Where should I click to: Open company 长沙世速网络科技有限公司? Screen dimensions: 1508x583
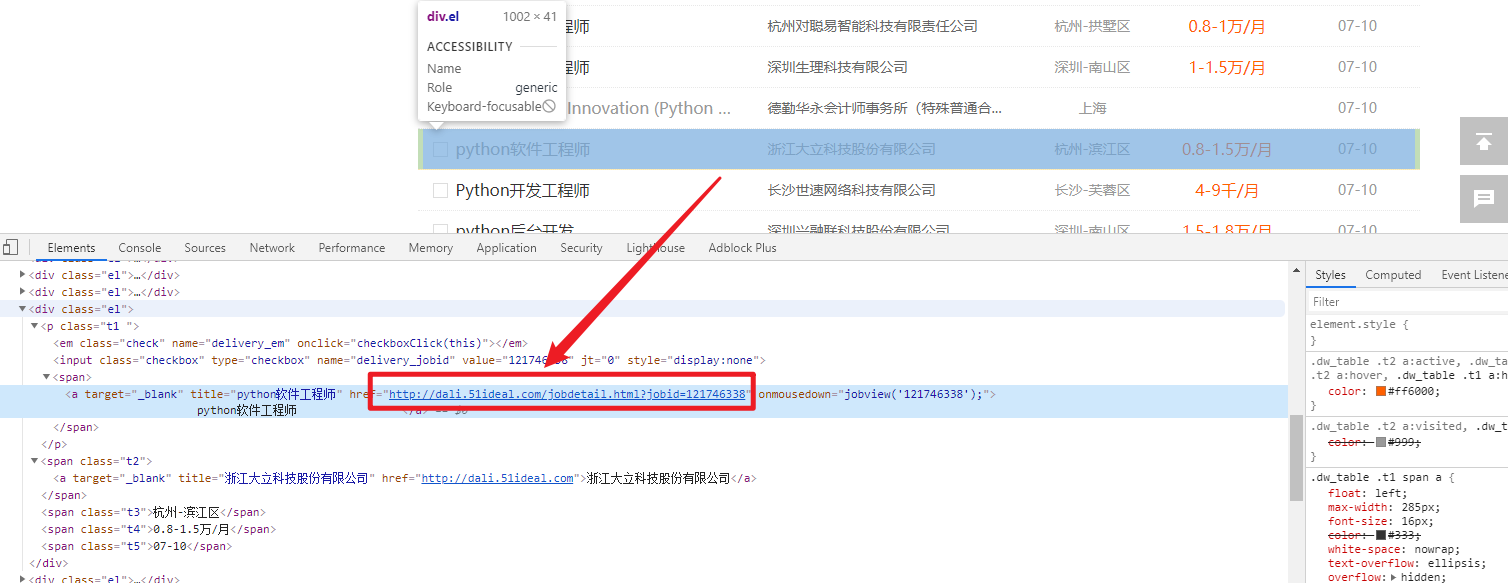click(851, 190)
